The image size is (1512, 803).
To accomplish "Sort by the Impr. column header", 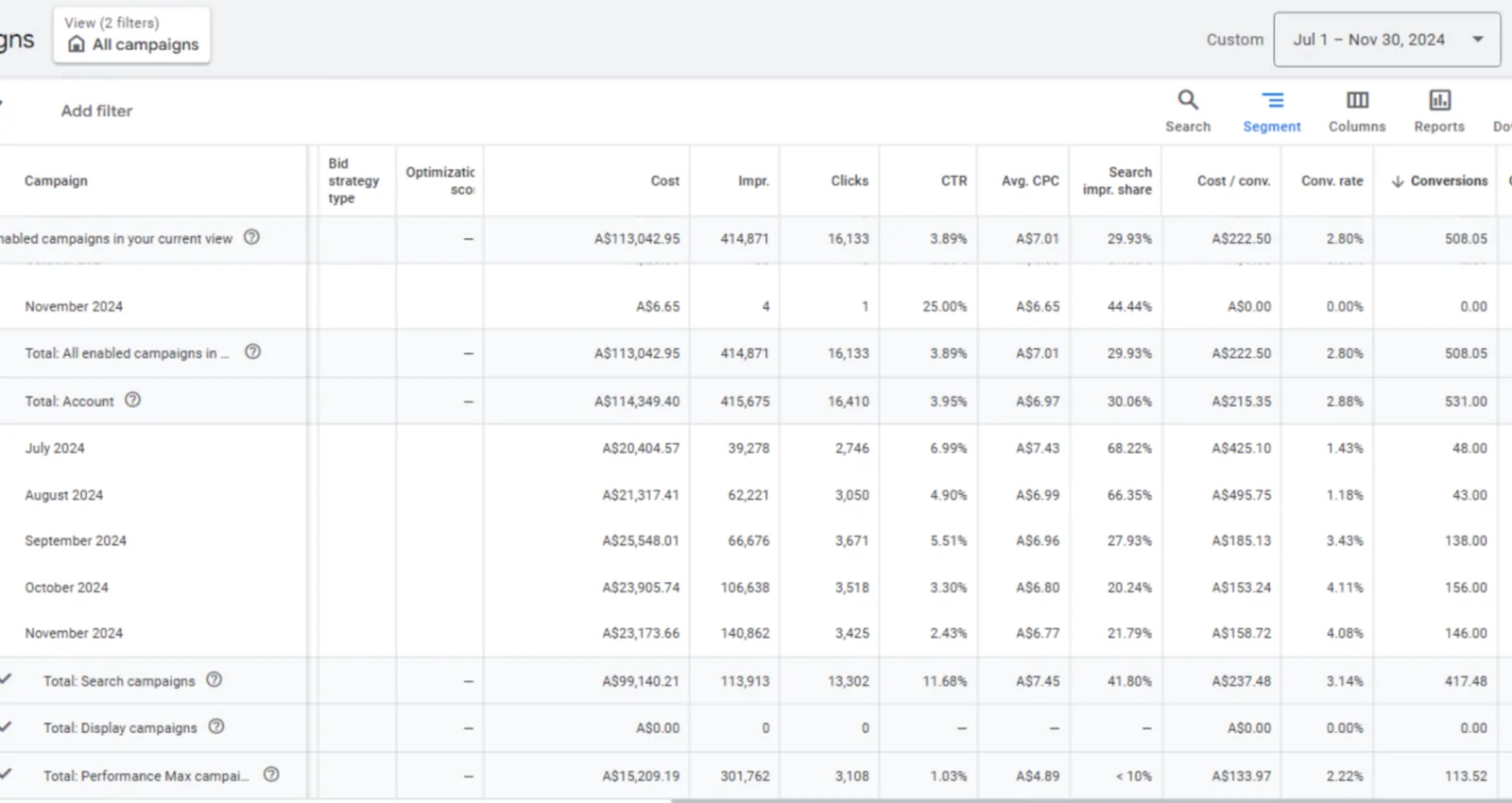I will click(x=754, y=180).
